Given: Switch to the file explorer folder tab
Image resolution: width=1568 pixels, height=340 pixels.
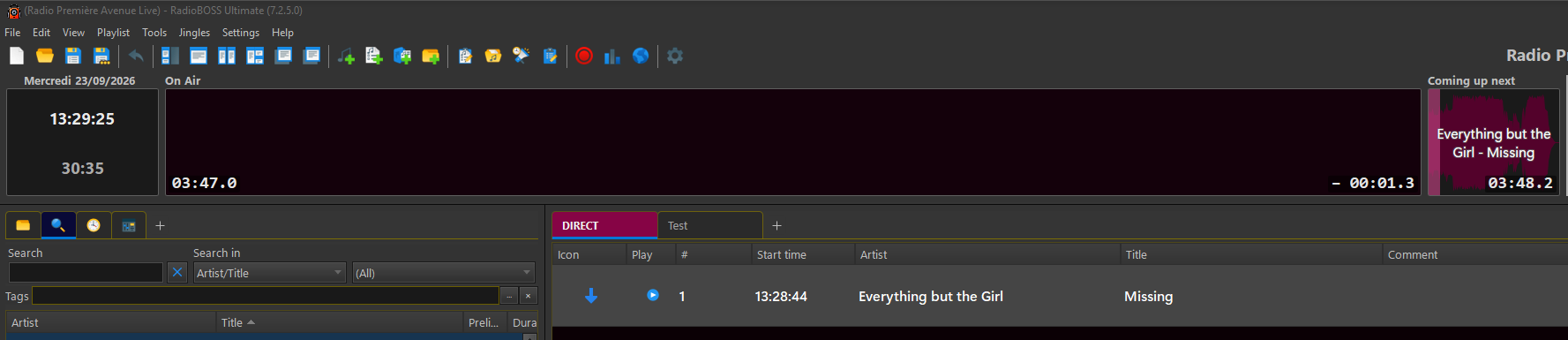Looking at the screenshot, I should pos(23,225).
